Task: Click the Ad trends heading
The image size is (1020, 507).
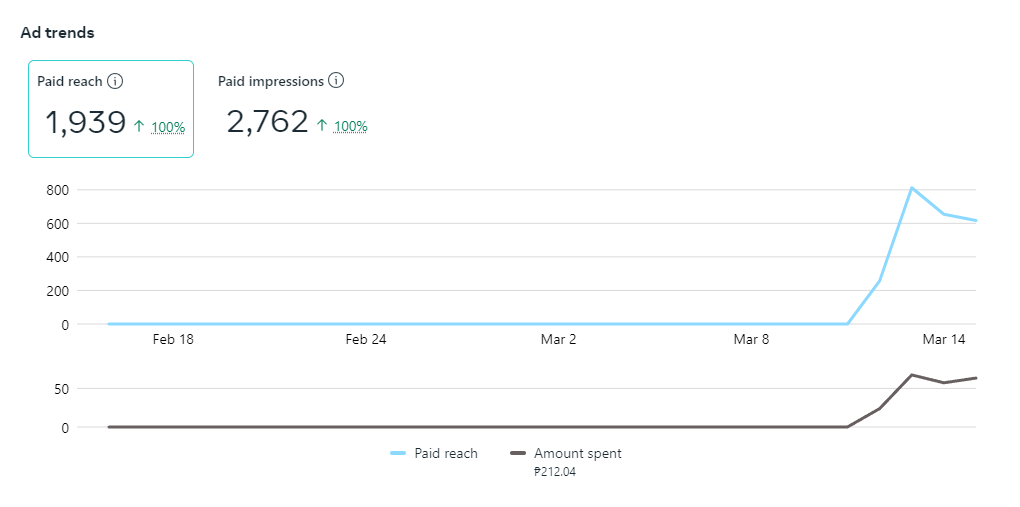Action: coord(57,33)
